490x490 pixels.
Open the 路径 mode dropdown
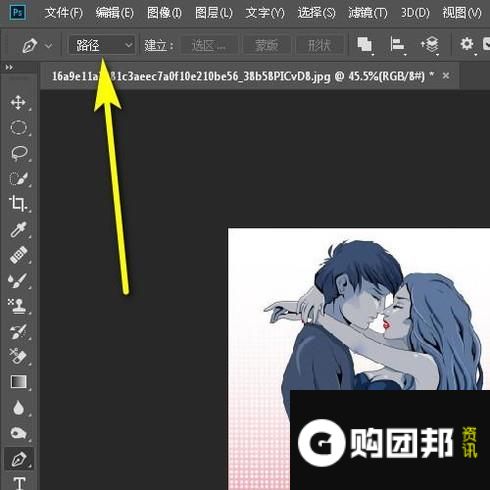(102, 45)
